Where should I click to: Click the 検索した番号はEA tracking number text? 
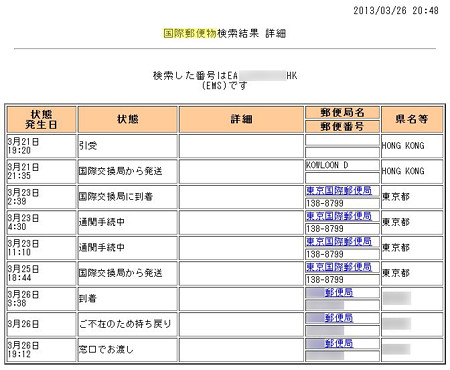click(225, 76)
